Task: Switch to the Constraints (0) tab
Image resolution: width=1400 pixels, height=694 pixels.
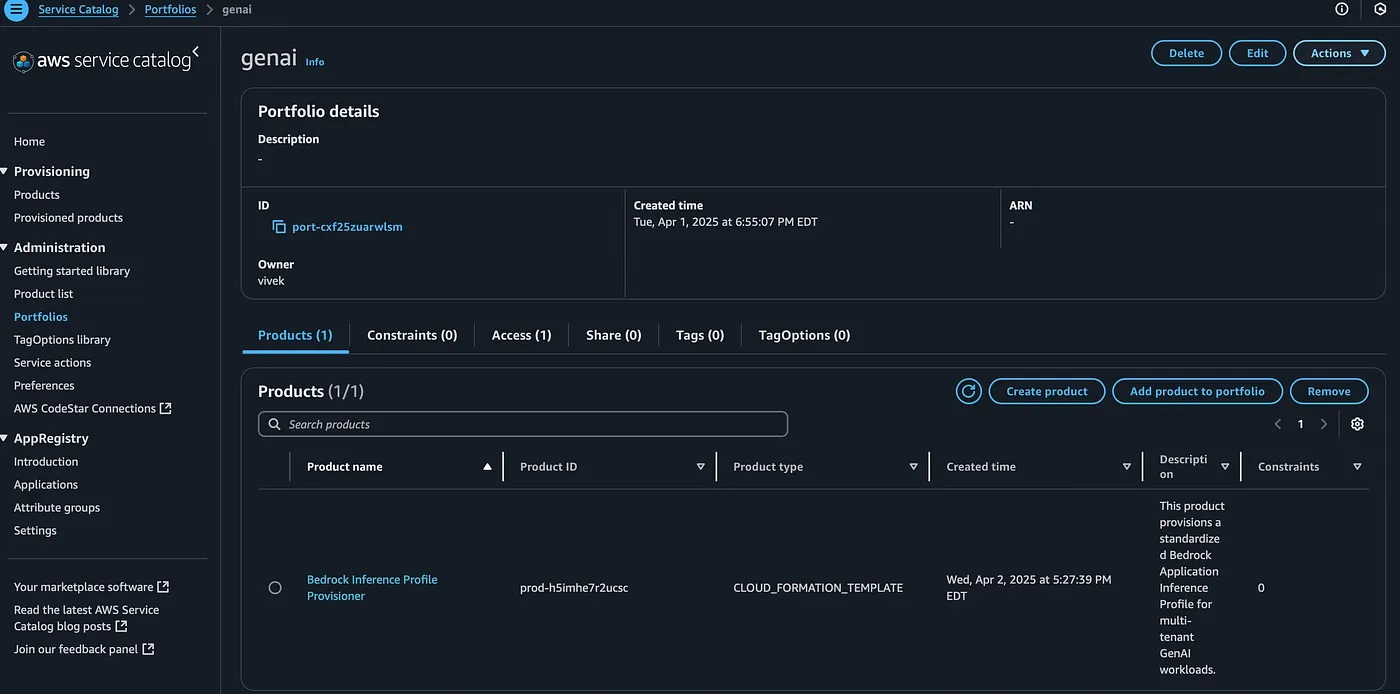Action: pyautogui.click(x=412, y=335)
